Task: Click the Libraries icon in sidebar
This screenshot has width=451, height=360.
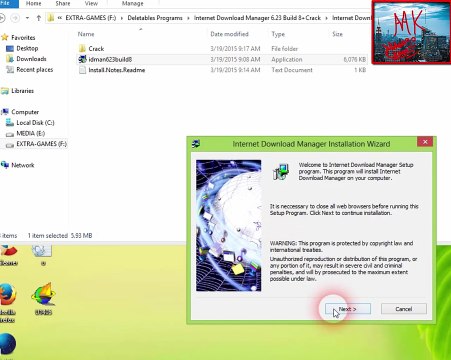Action: coord(5,91)
